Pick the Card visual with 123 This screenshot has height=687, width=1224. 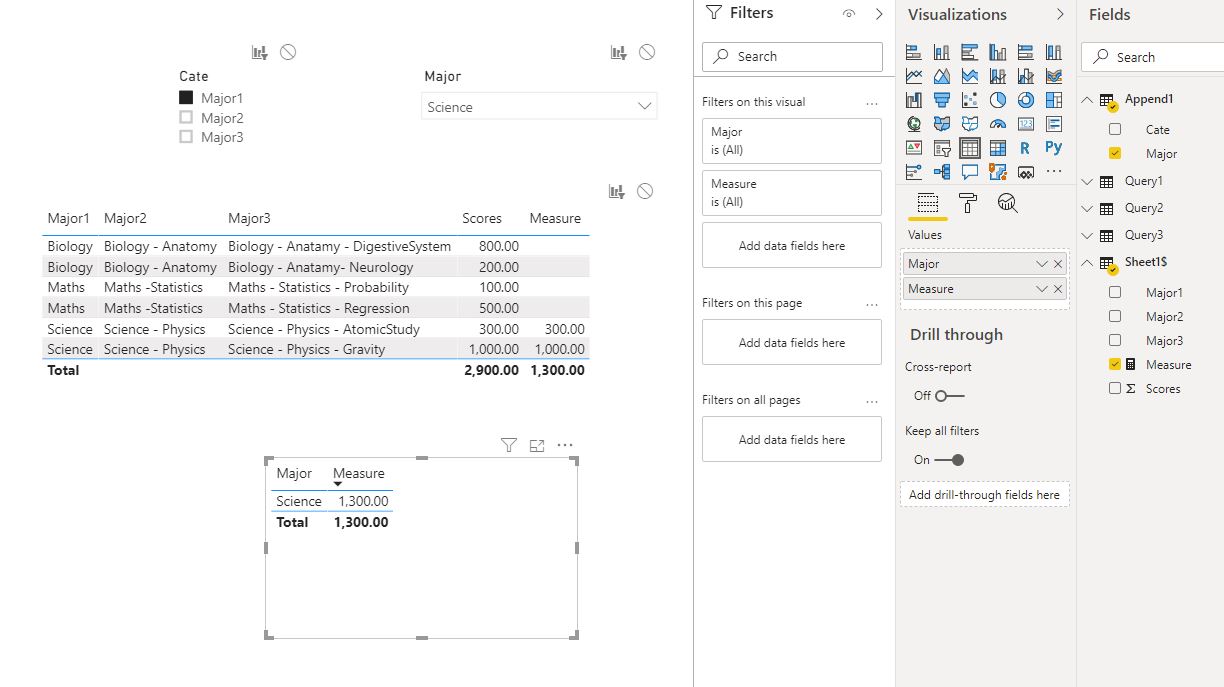tap(1025, 124)
